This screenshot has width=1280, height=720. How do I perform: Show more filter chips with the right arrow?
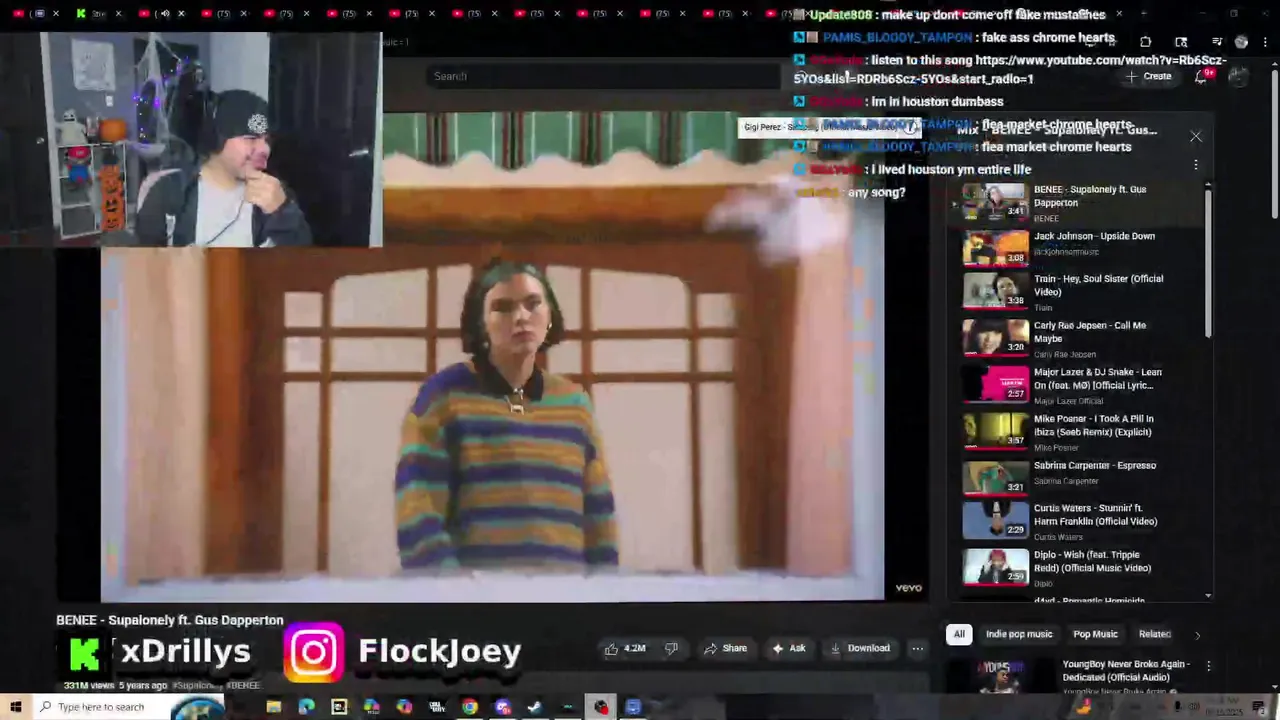(x=1197, y=634)
